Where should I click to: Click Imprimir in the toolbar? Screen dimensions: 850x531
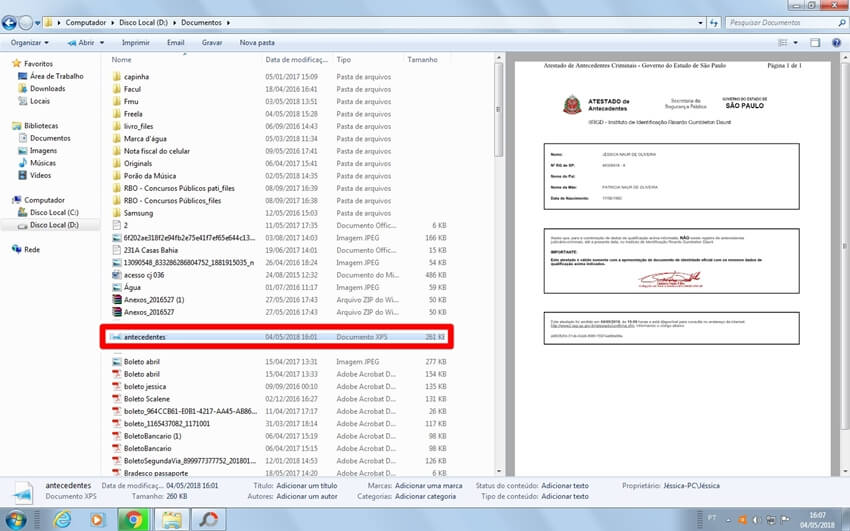[x=135, y=43]
